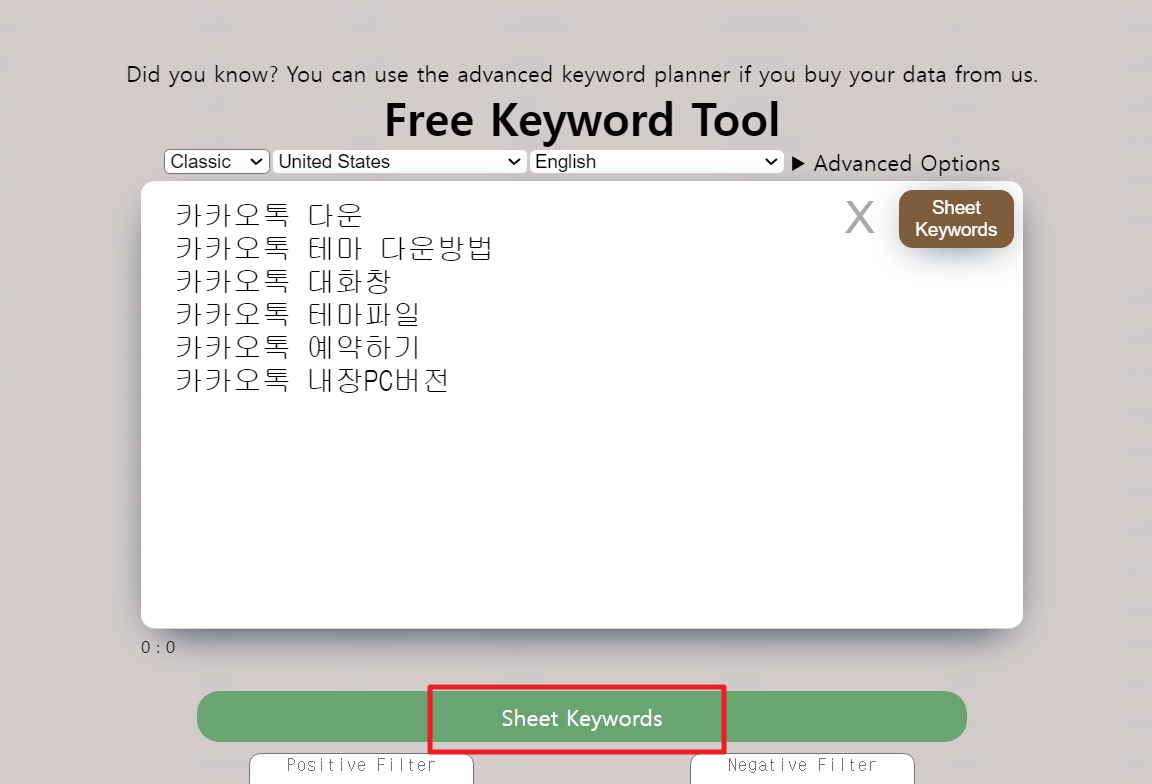Click inside the Negative Filter field
The width and height of the screenshot is (1152, 784).
[803, 766]
